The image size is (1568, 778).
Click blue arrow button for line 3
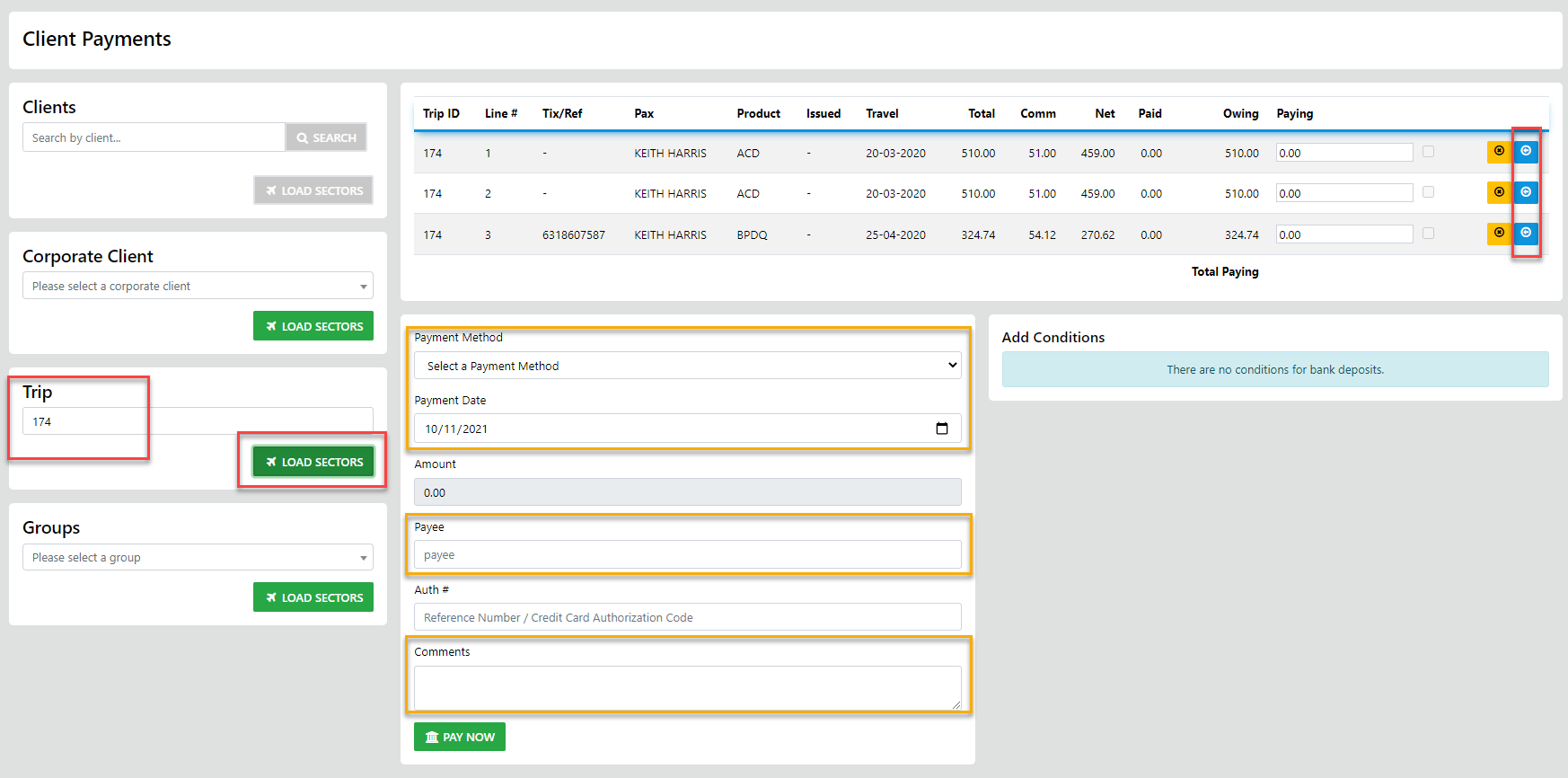tap(1526, 234)
